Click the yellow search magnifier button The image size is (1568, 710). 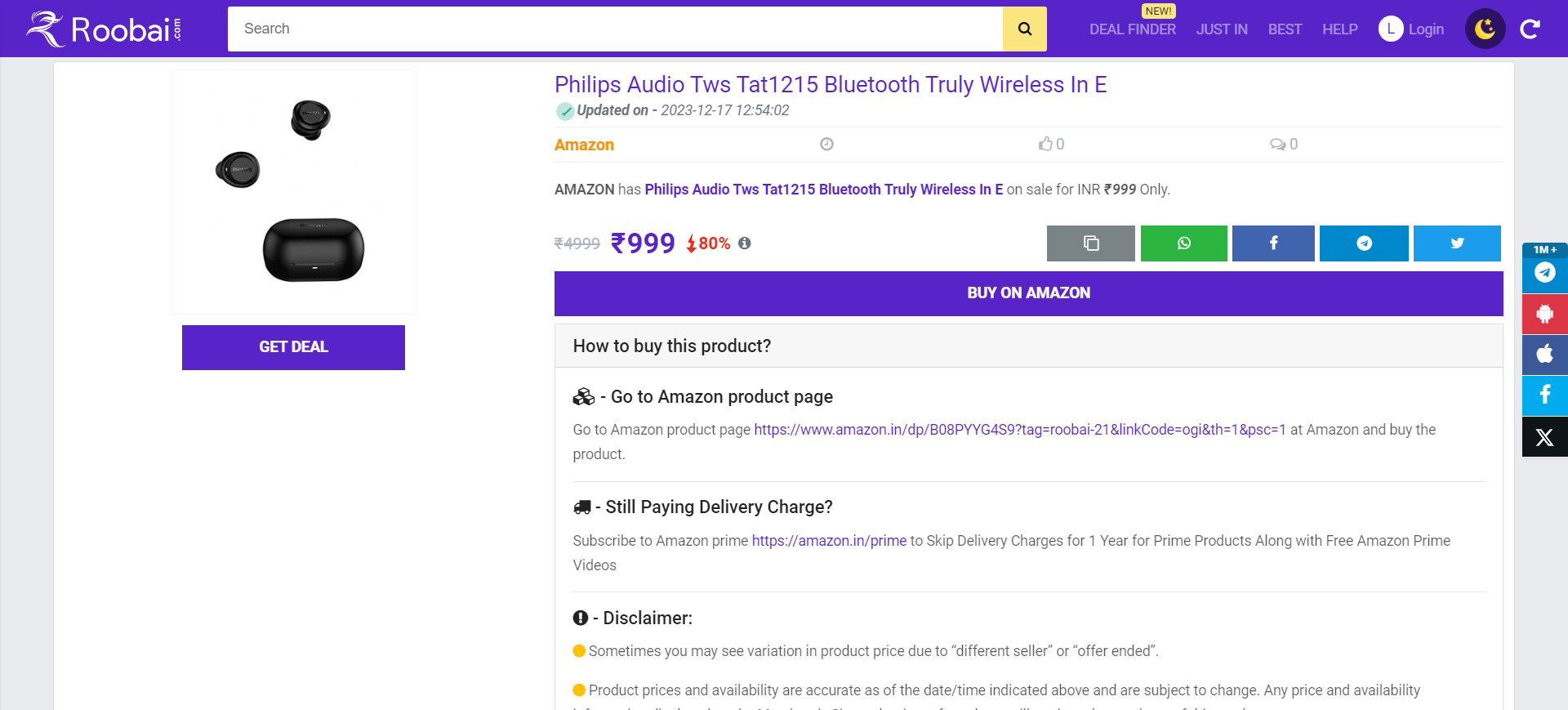1024,29
